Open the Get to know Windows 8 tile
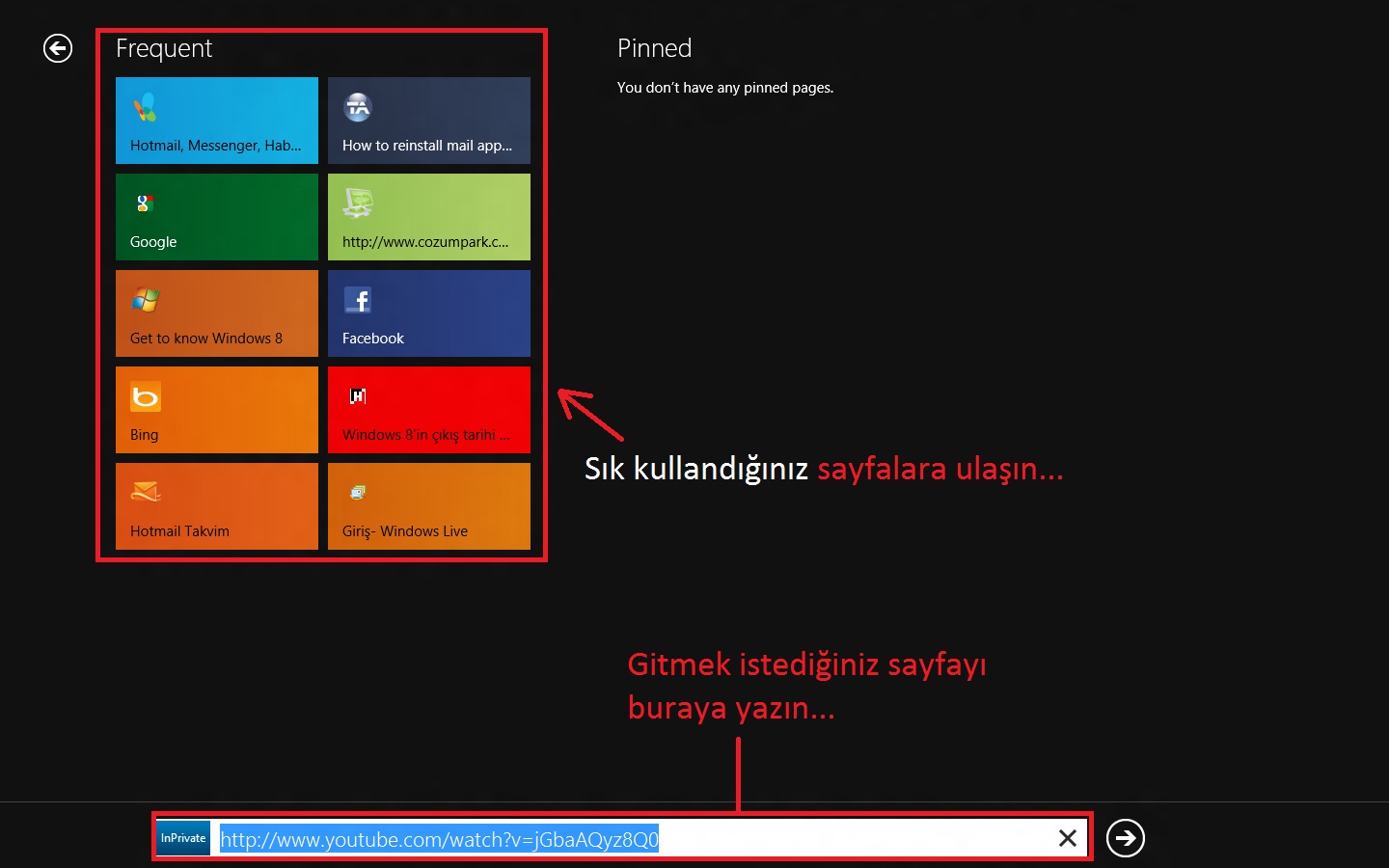 217,313
